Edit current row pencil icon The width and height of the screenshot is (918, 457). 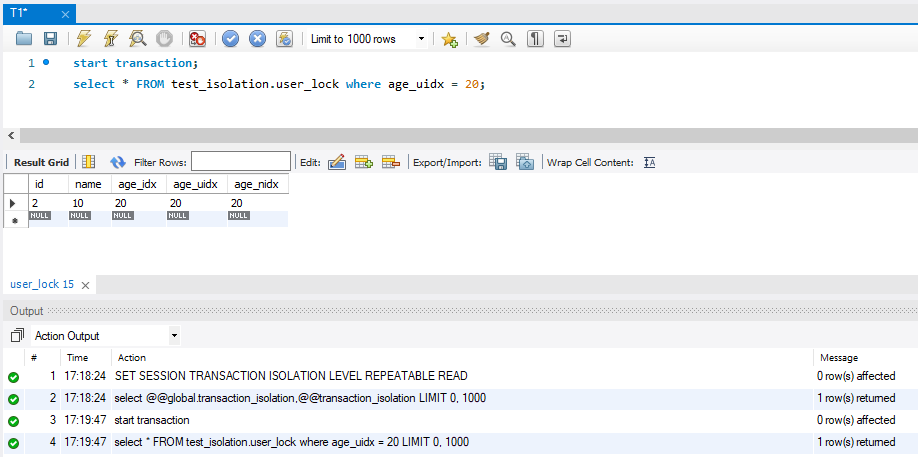pos(337,162)
